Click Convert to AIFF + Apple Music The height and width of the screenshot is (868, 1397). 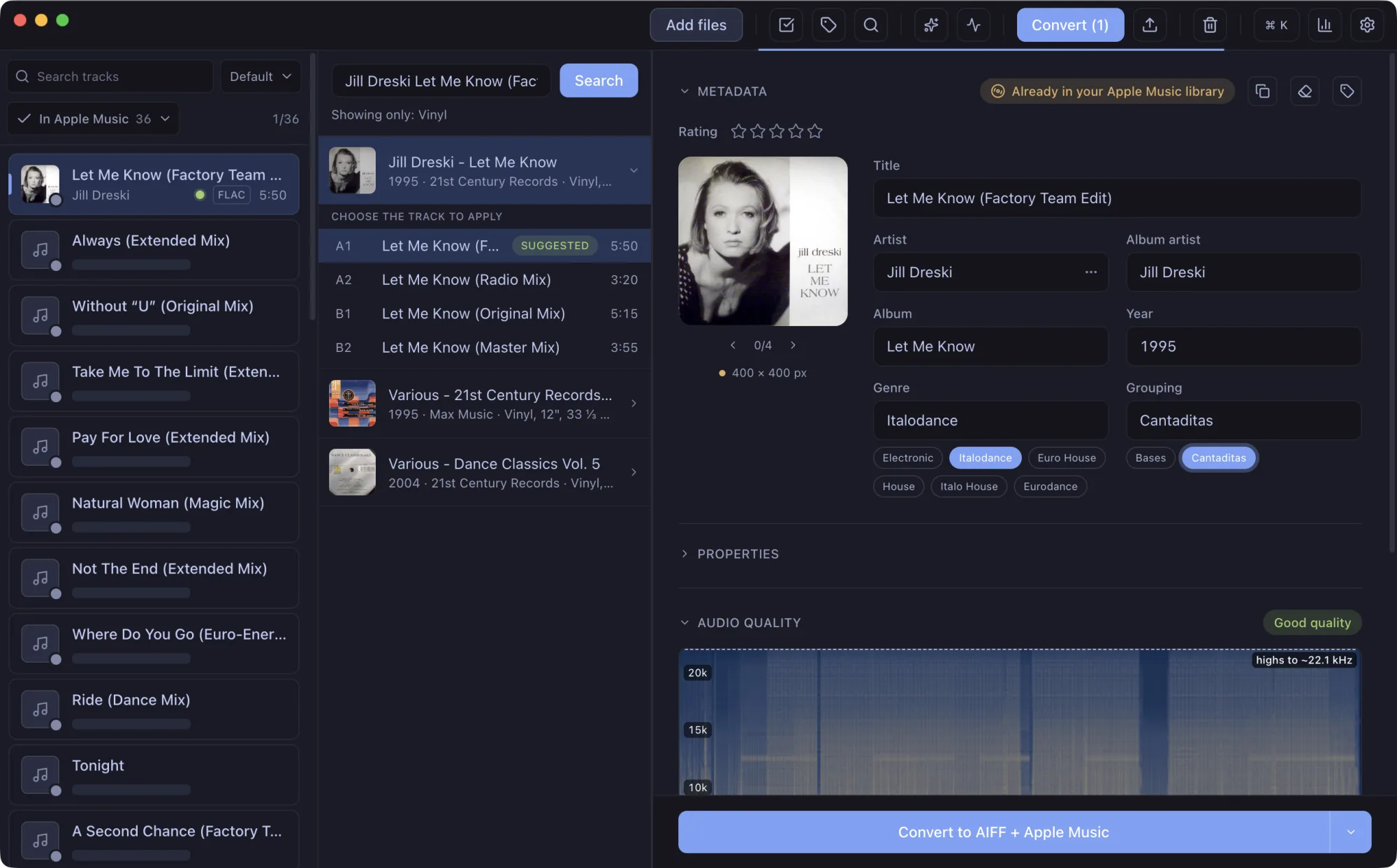point(1003,832)
